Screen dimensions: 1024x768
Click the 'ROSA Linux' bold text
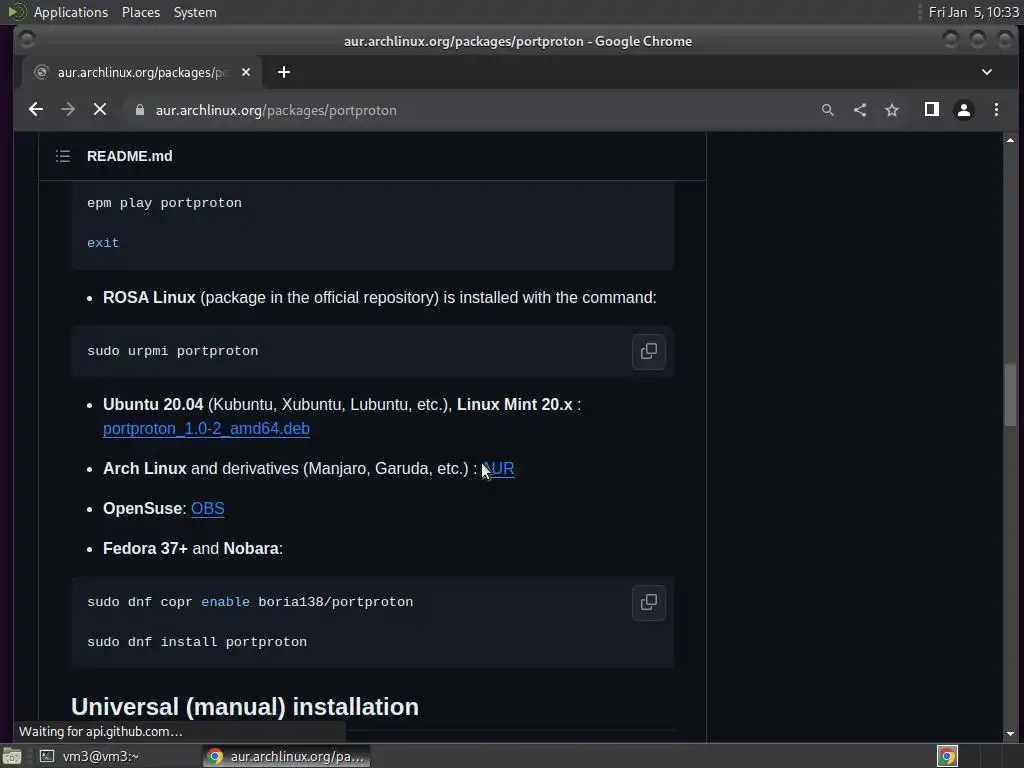[149, 298]
